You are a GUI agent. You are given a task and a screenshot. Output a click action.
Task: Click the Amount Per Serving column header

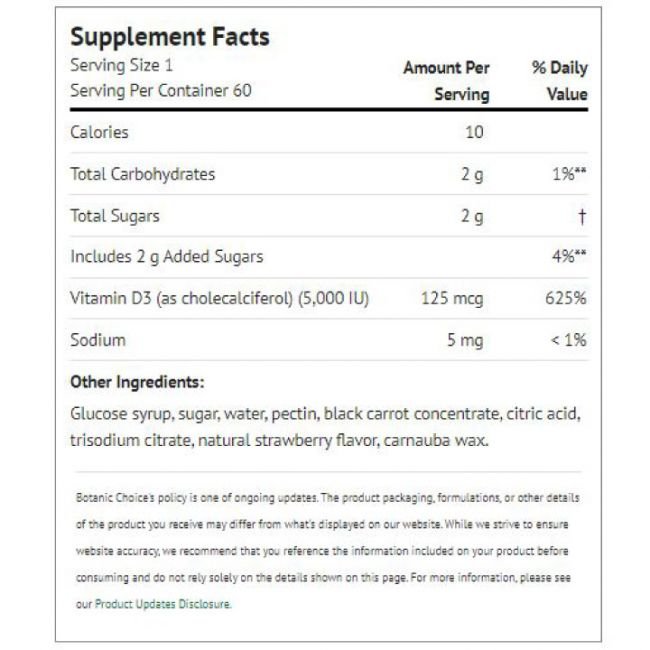(447, 81)
